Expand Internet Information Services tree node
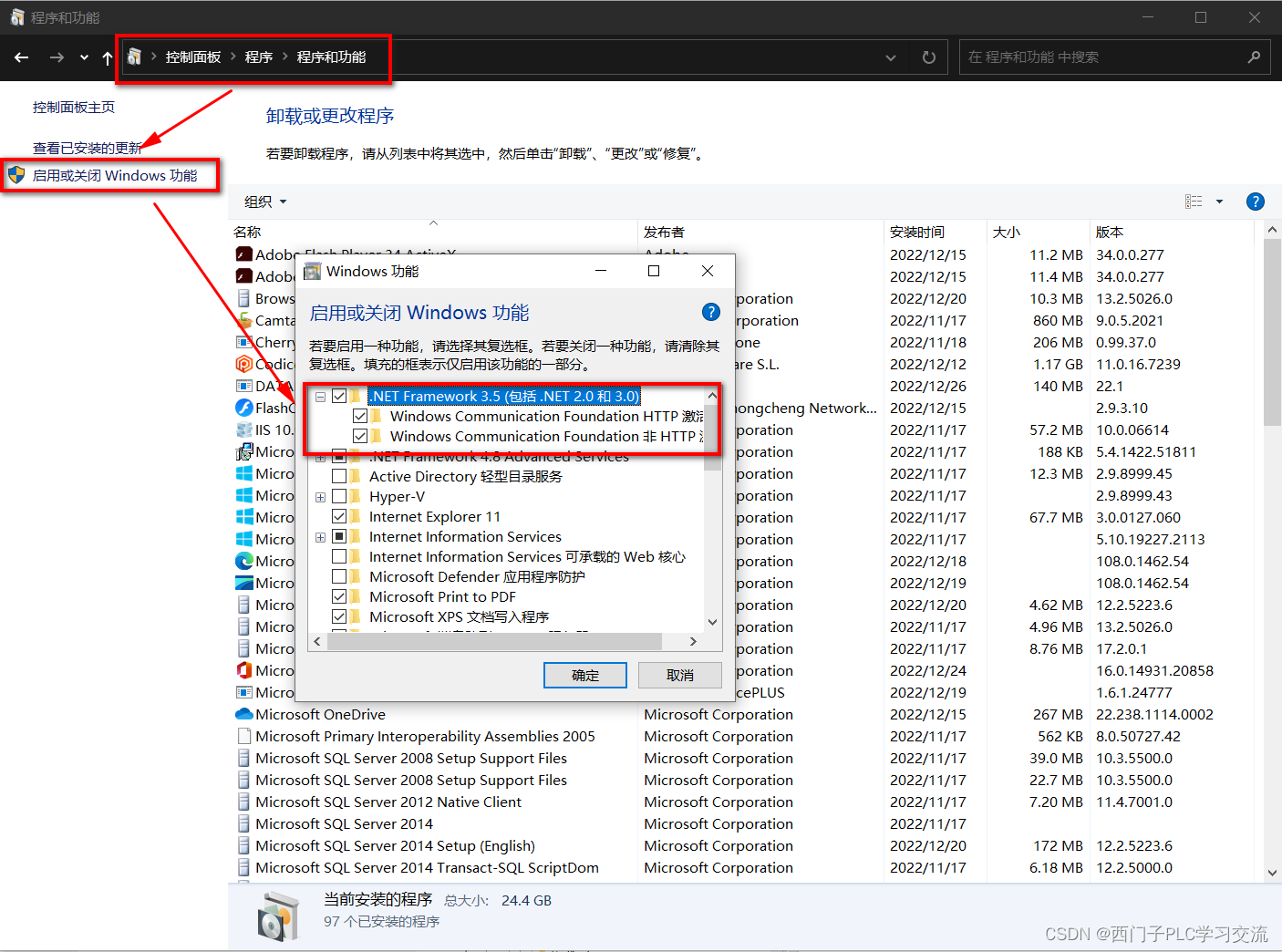The width and height of the screenshot is (1282, 952). pyautogui.click(x=320, y=537)
